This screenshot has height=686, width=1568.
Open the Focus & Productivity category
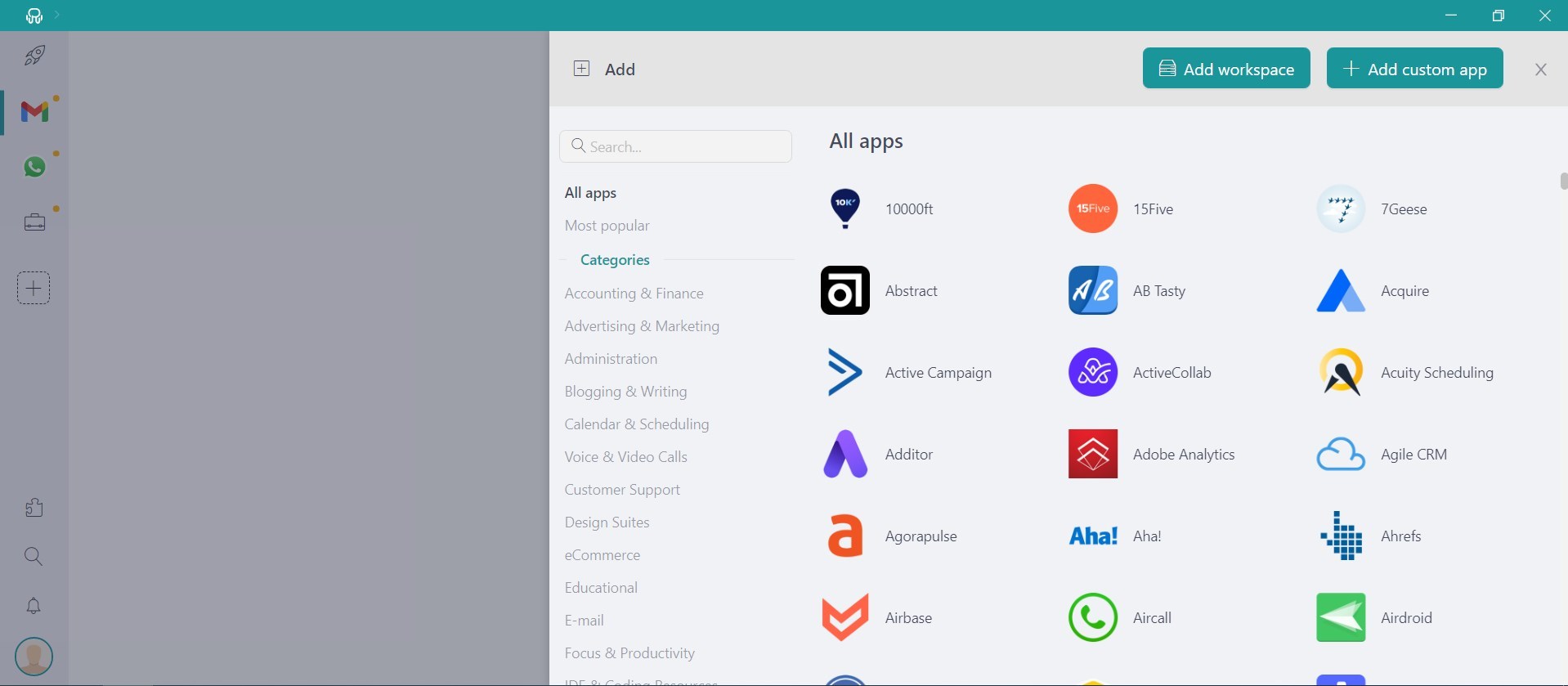[x=629, y=653]
